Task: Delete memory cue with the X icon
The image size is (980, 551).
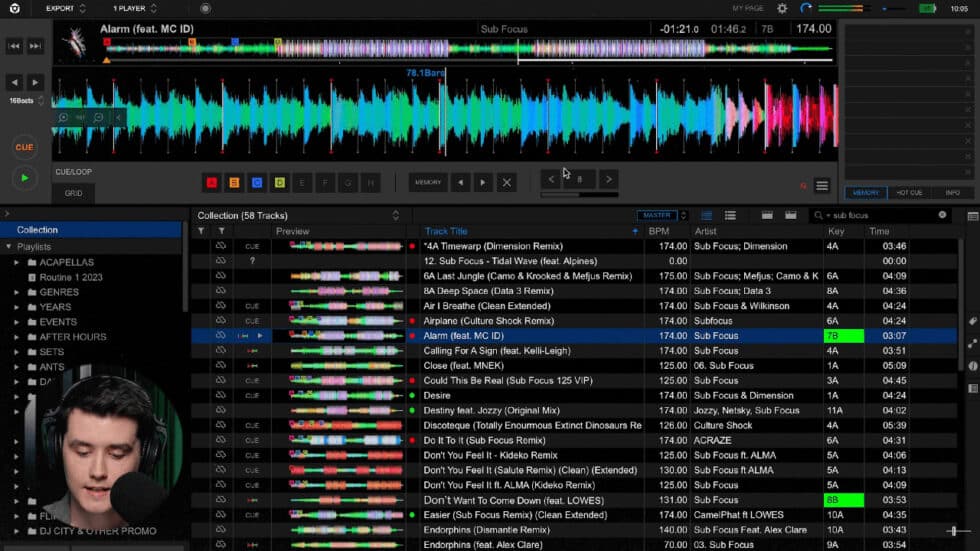Action: click(x=506, y=182)
